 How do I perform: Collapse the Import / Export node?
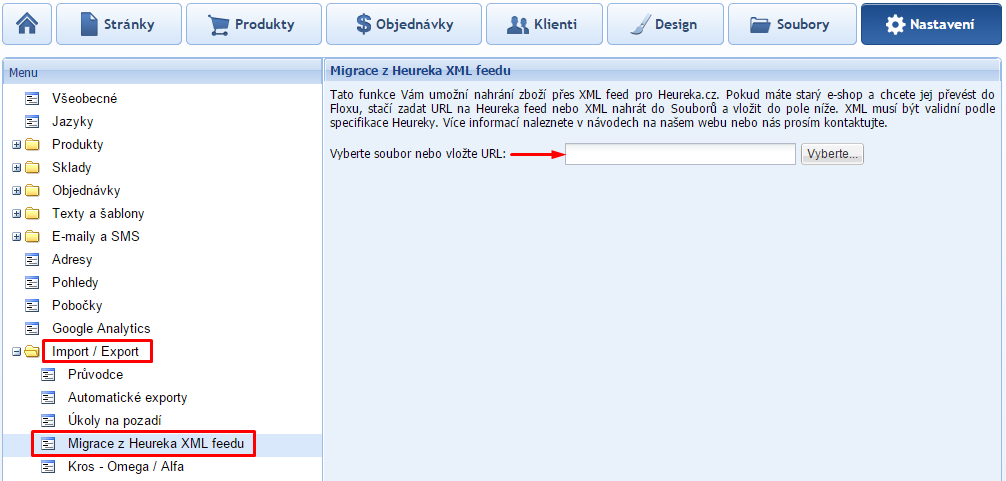coord(17,351)
